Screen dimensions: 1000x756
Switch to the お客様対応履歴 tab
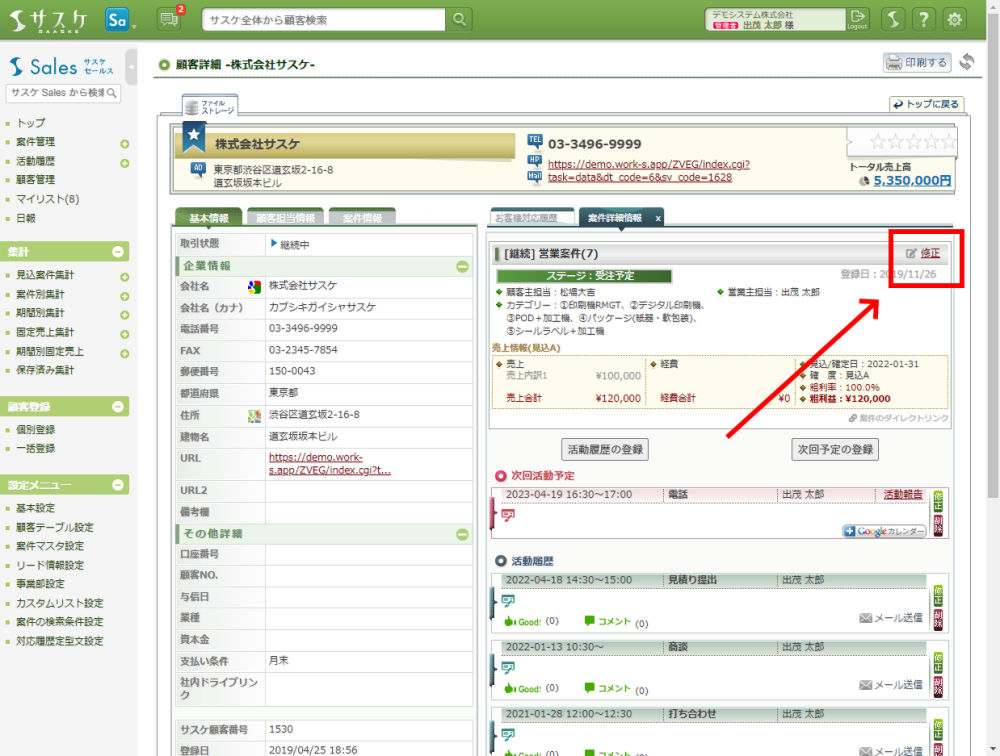tap(532, 218)
